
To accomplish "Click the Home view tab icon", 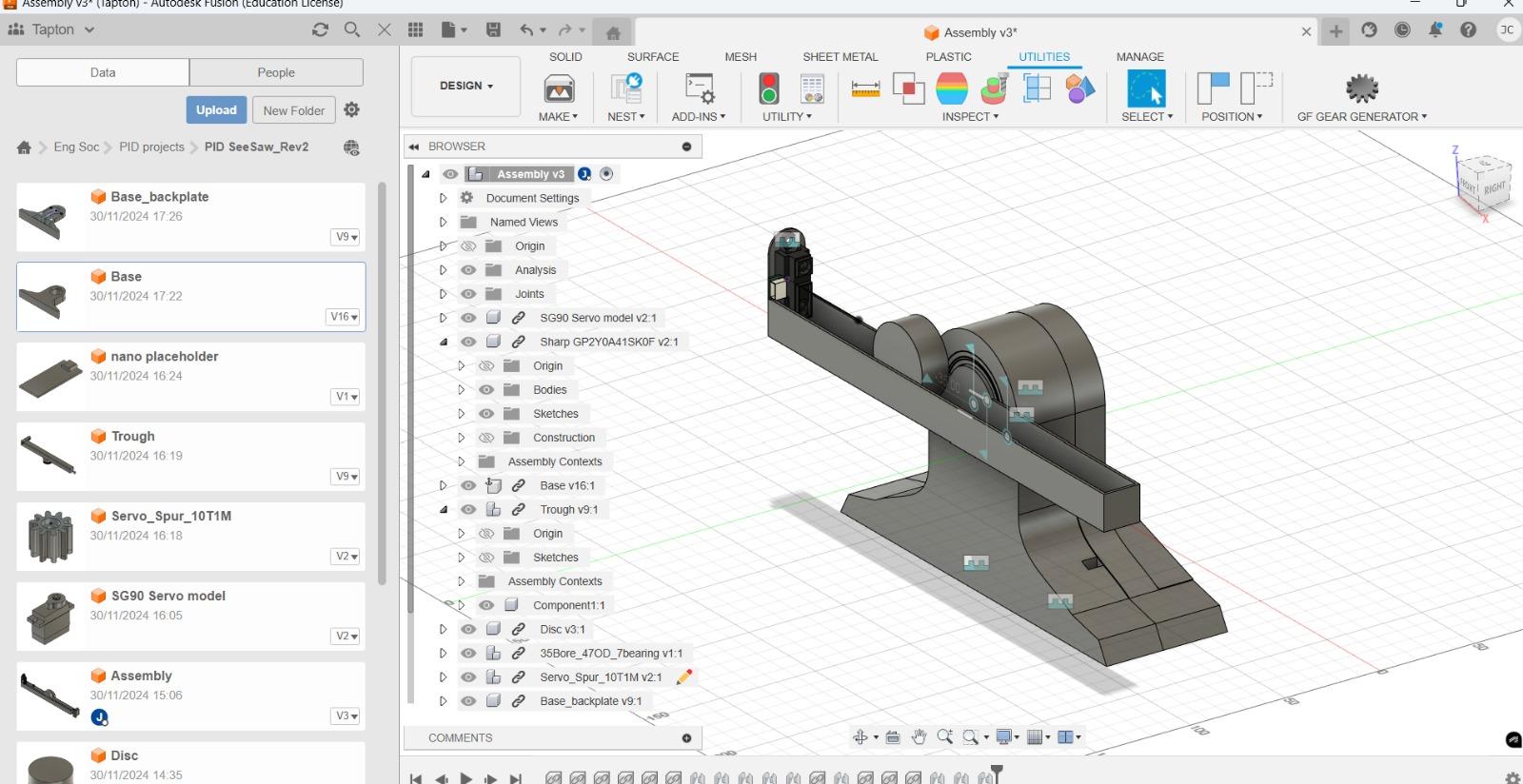I will point(613,33).
